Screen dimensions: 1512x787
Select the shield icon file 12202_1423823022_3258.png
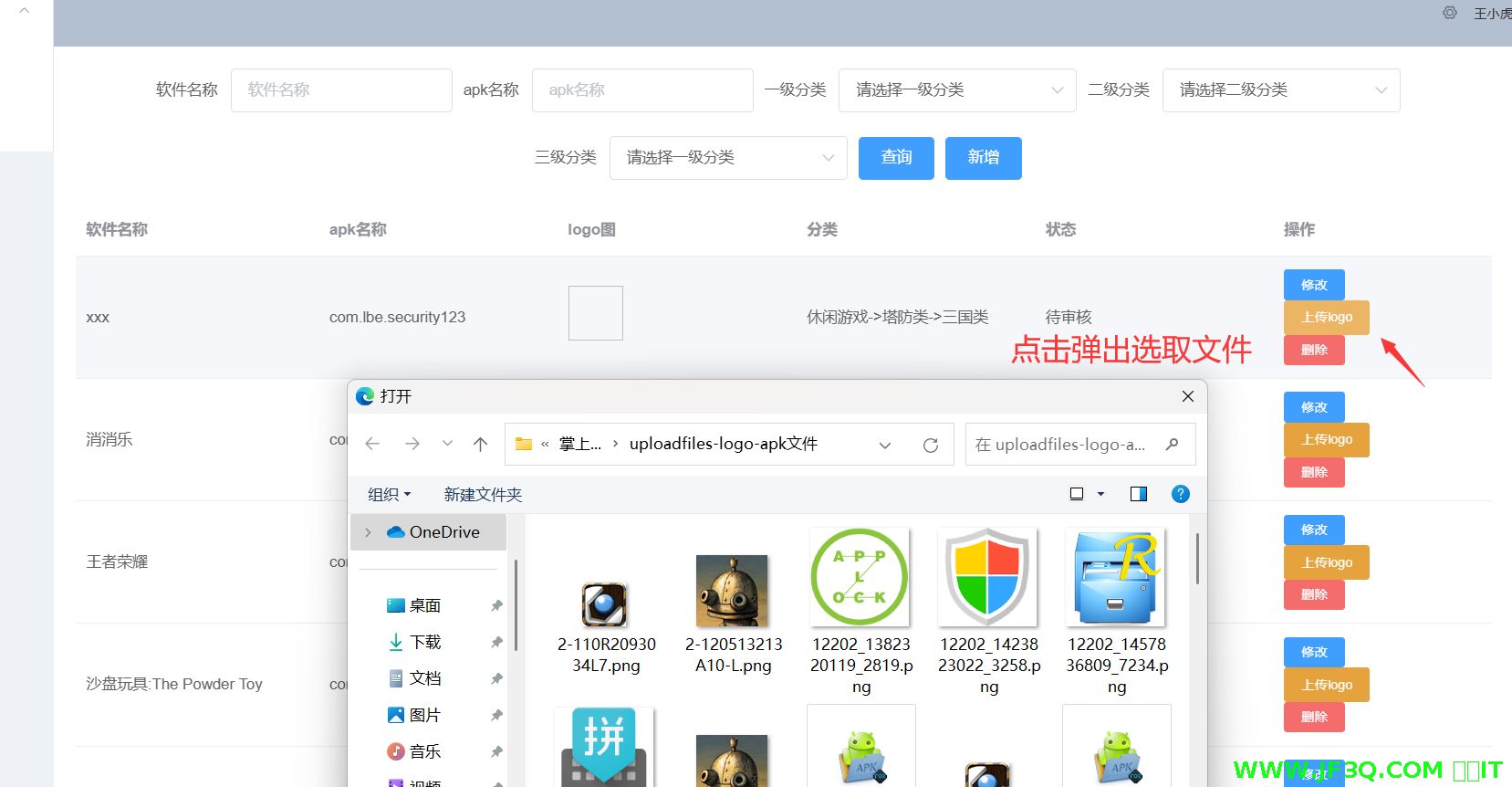pos(989,612)
